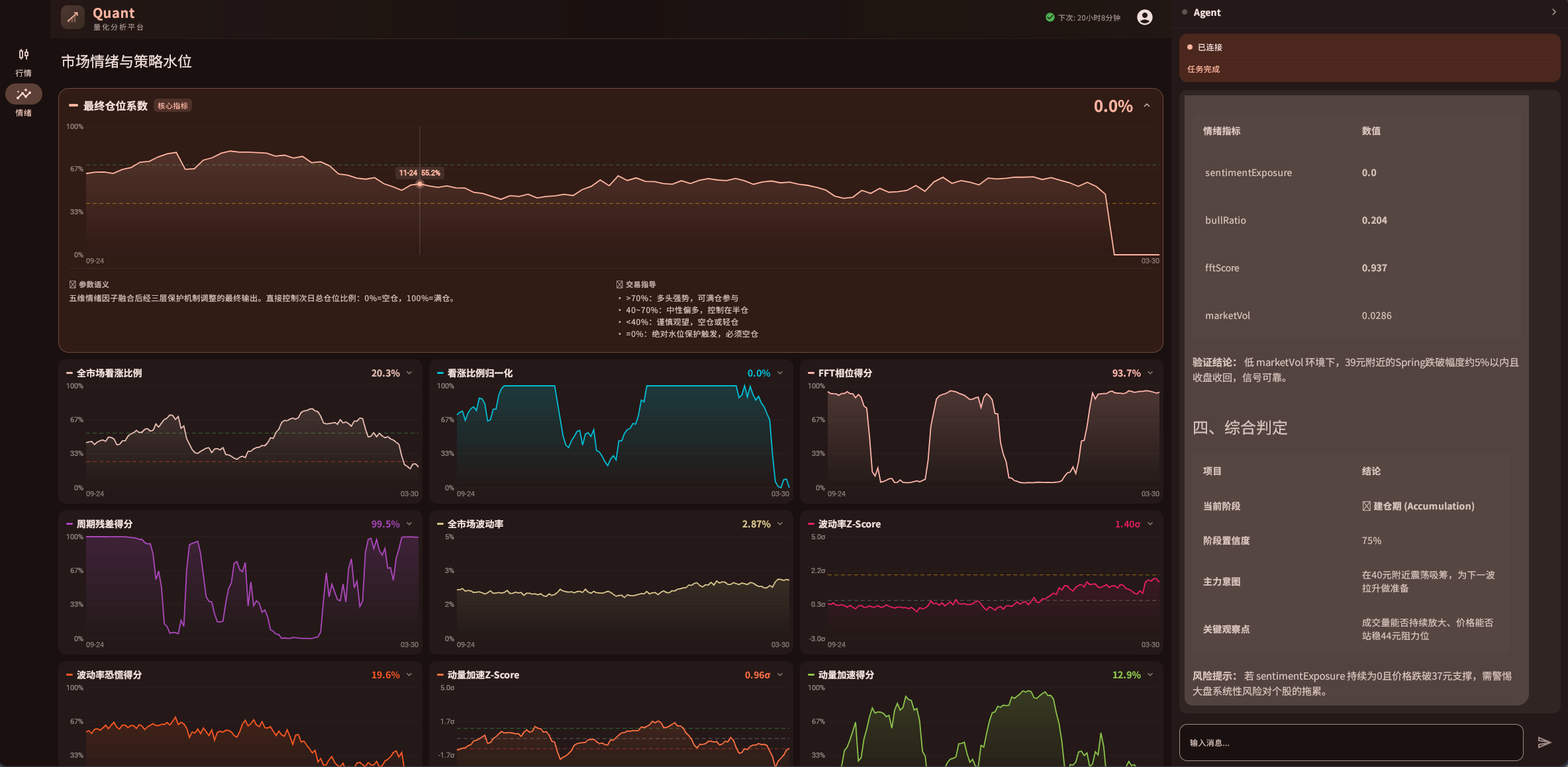This screenshot has height=767, width=1568.
Task: Send message with paper plane icon
Action: point(1544,743)
